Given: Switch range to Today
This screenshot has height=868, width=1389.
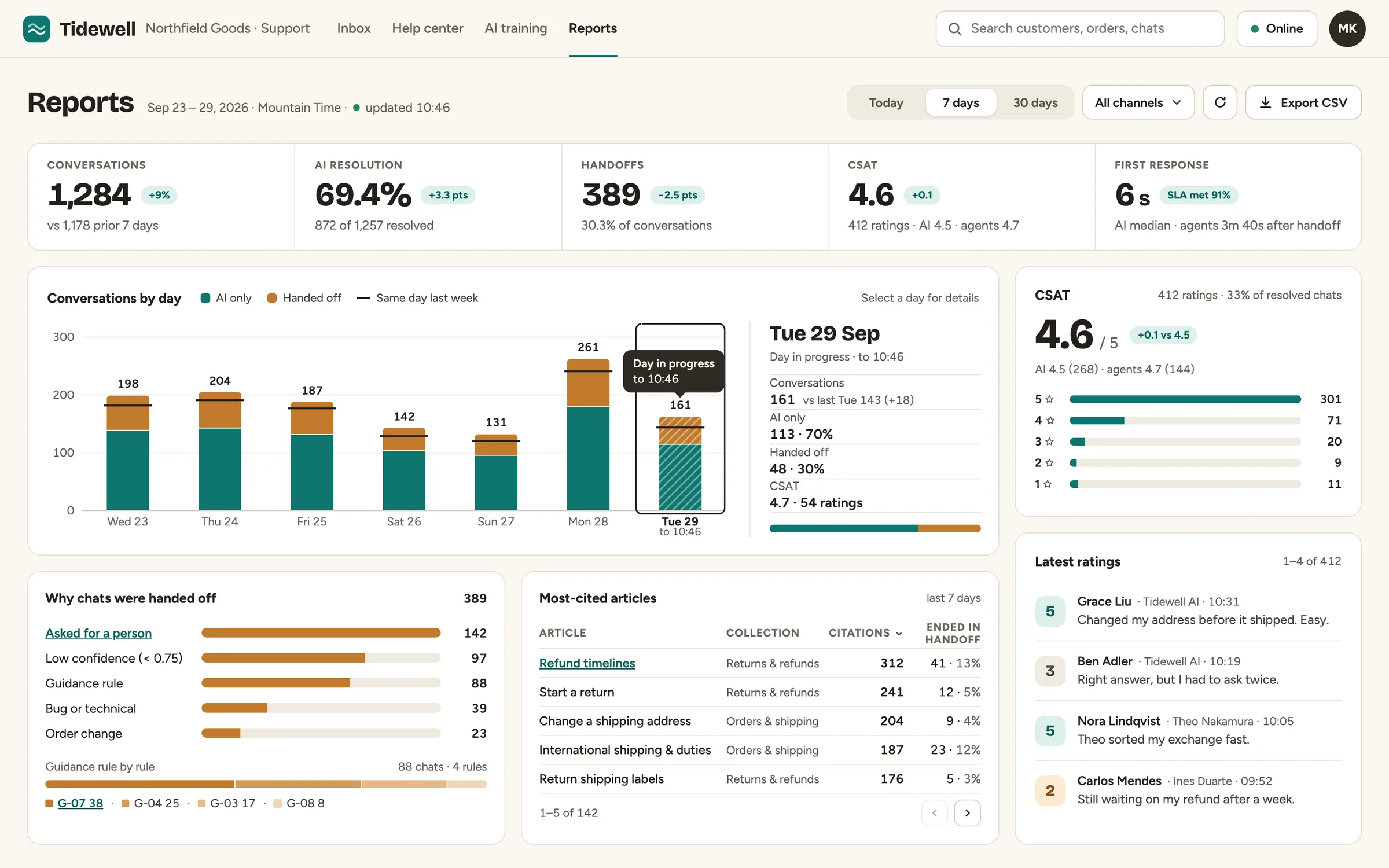Looking at the screenshot, I should [886, 102].
